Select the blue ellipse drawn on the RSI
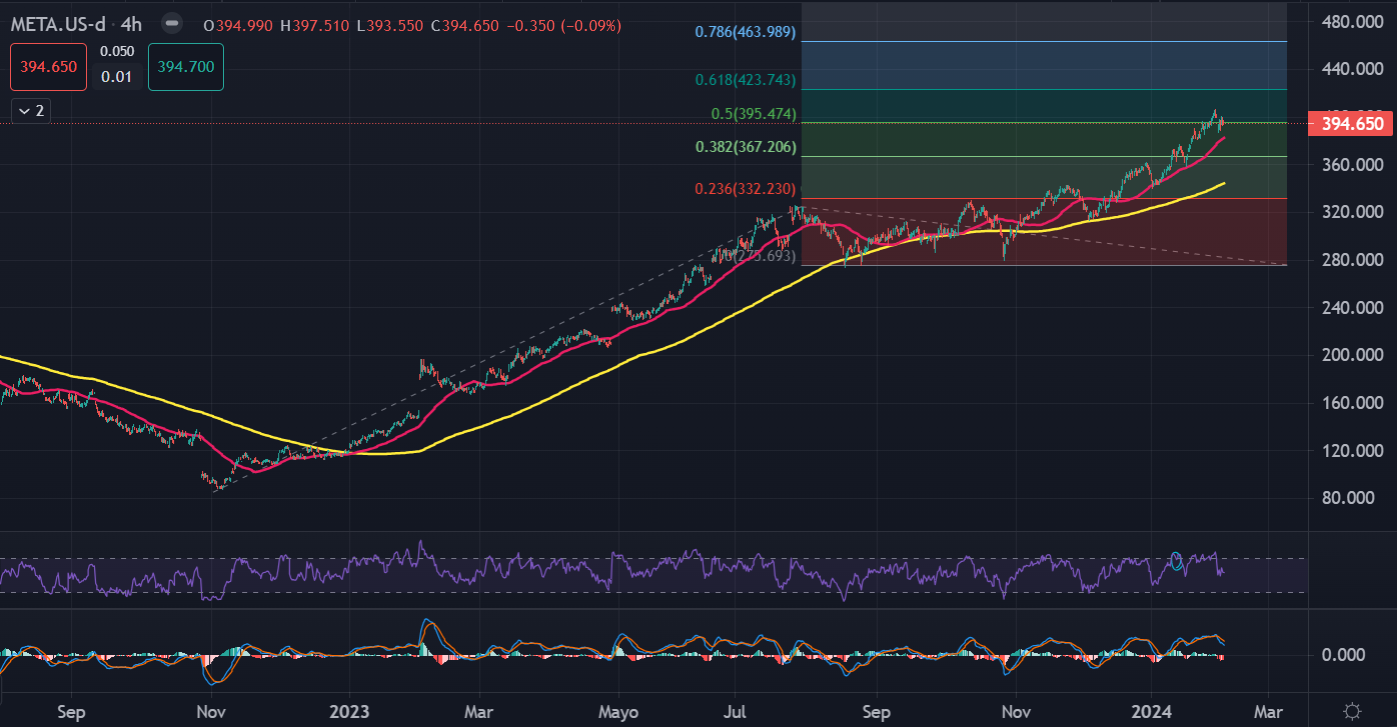1397x727 pixels. [1179, 561]
